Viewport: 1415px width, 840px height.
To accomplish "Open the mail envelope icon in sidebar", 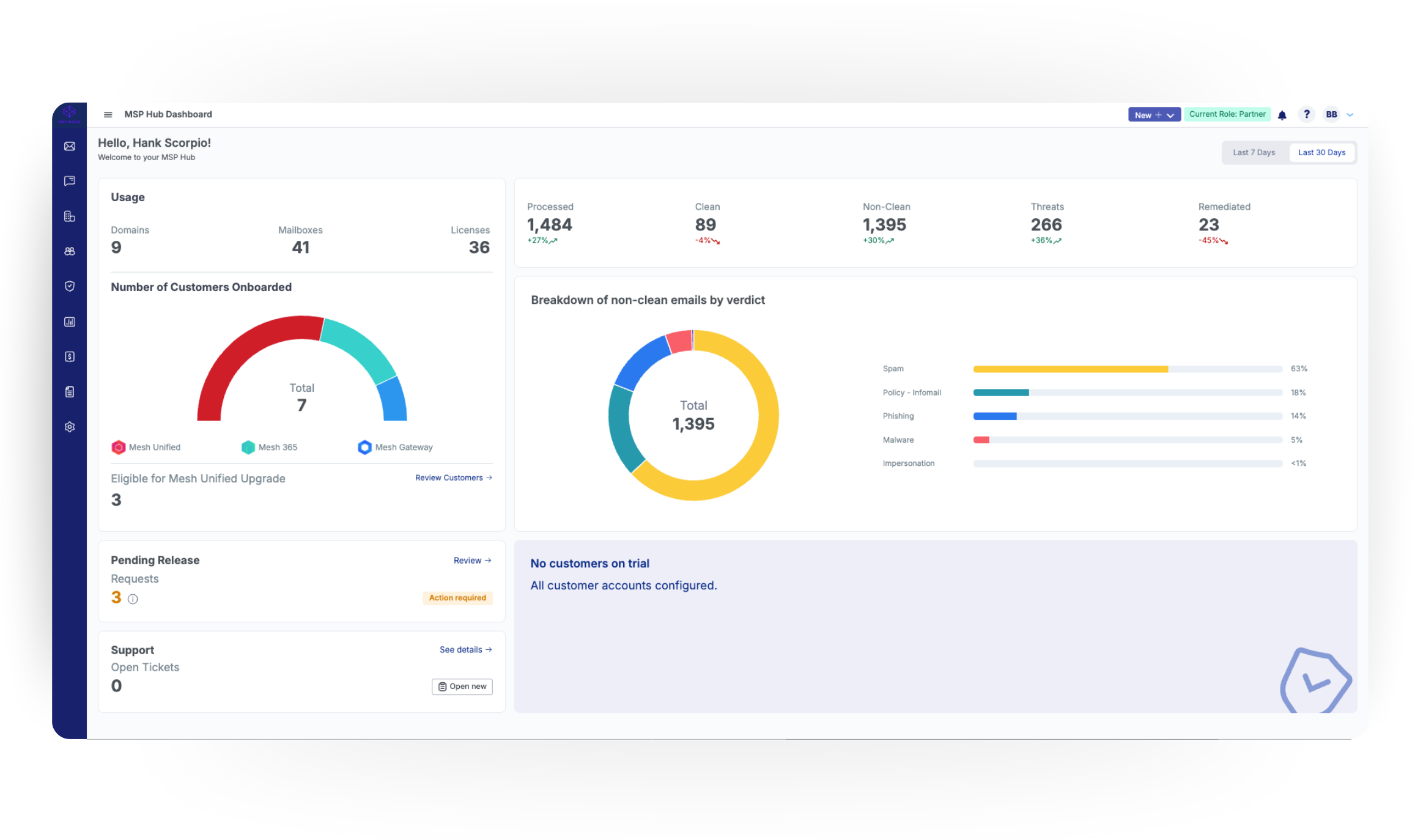I will click(x=70, y=146).
